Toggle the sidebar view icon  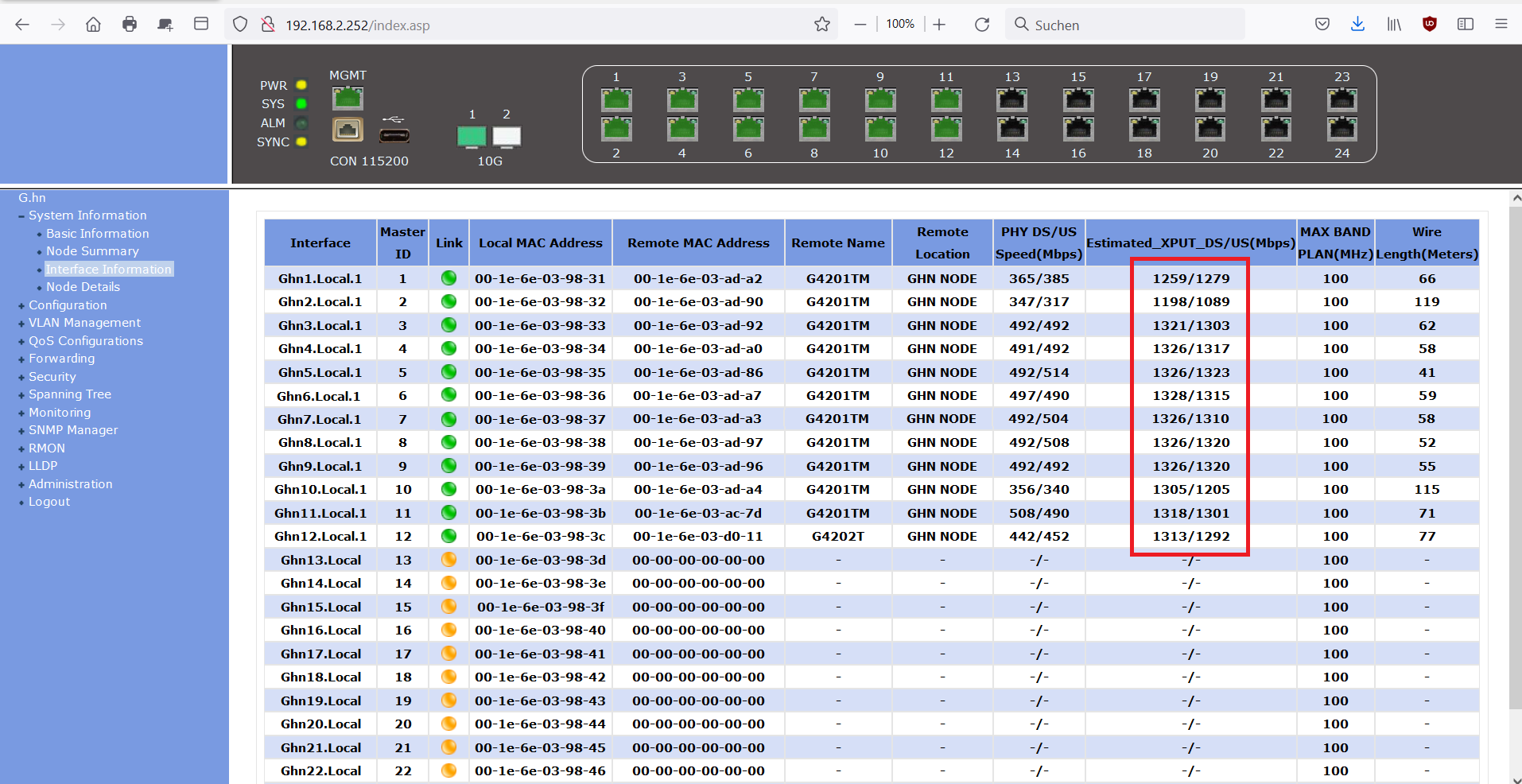pyautogui.click(x=1466, y=25)
